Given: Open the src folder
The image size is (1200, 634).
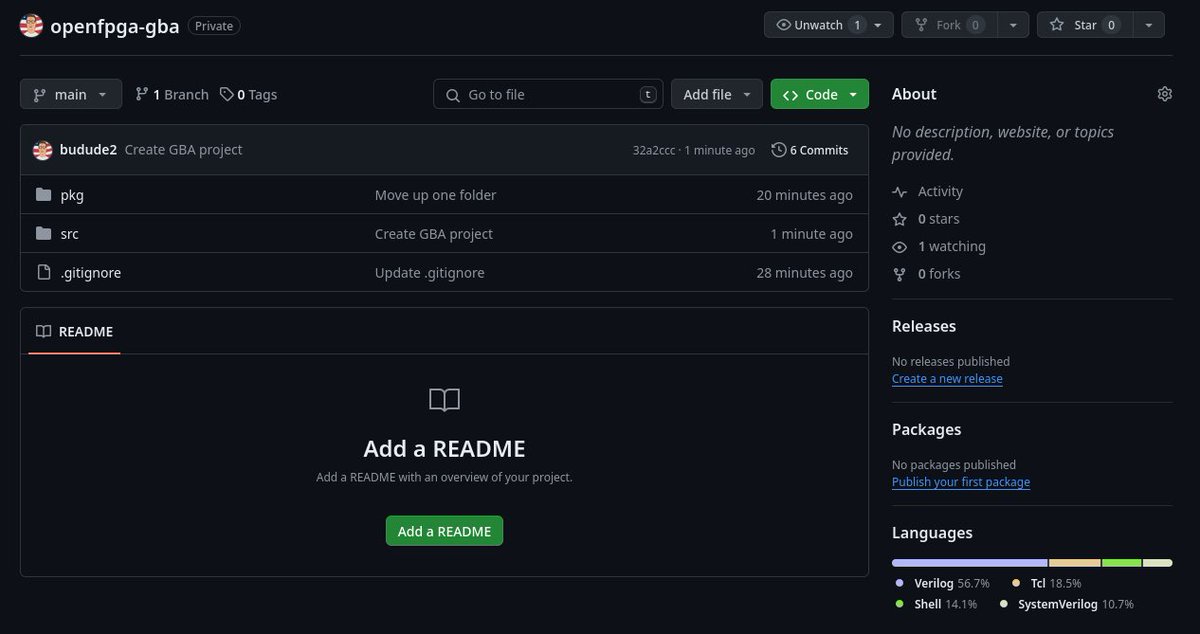Looking at the screenshot, I should click(69, 233).
